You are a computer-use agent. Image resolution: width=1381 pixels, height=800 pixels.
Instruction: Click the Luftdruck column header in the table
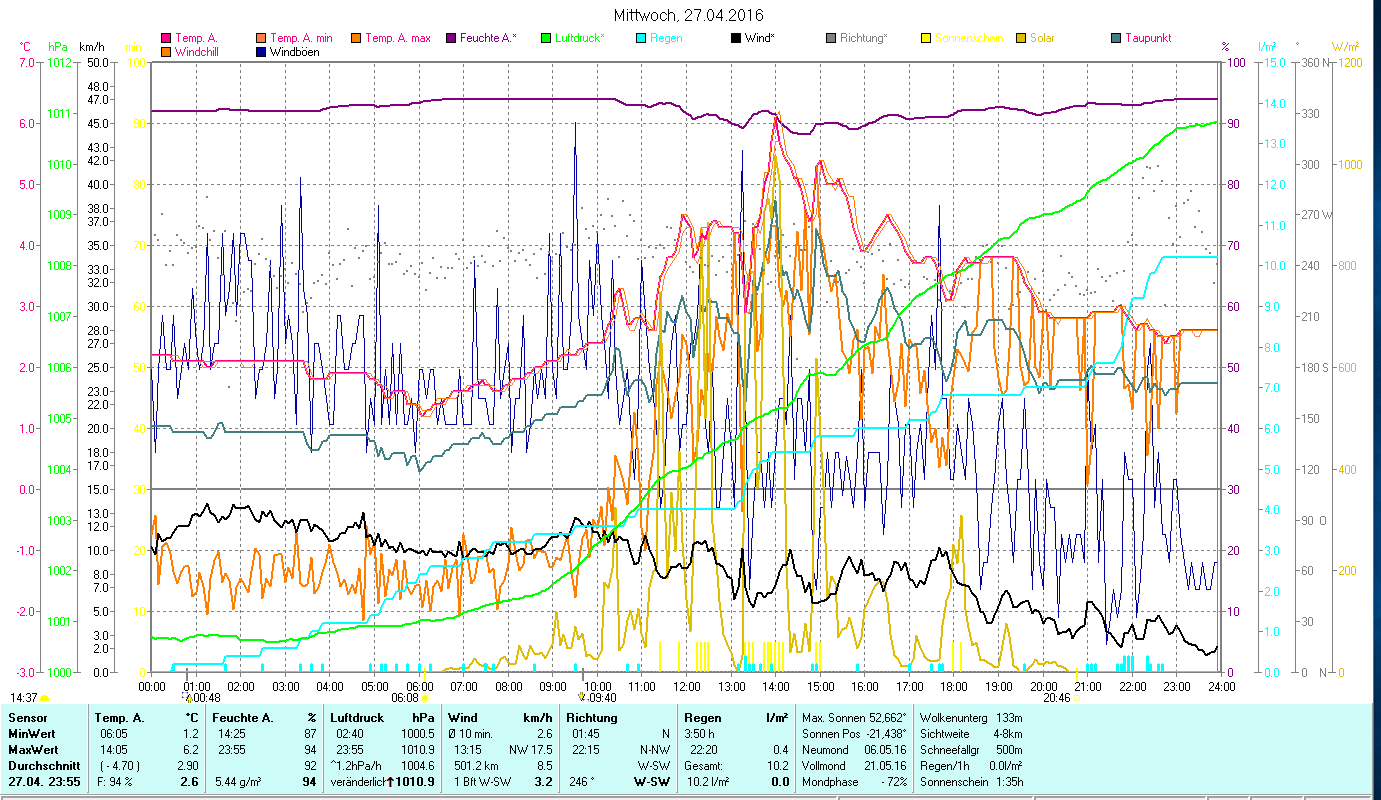[359, 718]
